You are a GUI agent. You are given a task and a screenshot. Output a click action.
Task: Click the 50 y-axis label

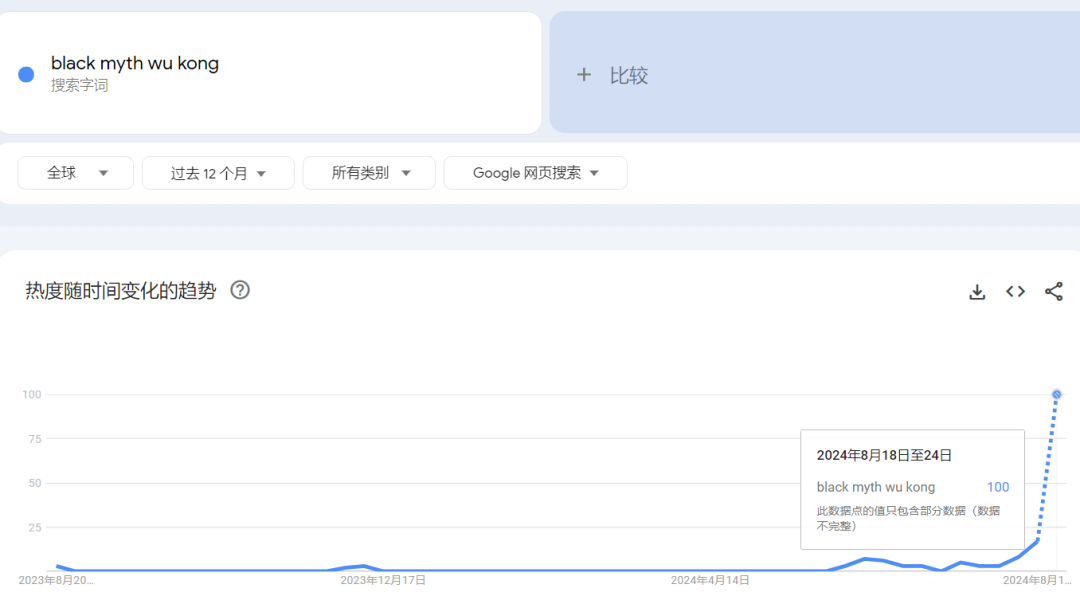tap(34, 483)
